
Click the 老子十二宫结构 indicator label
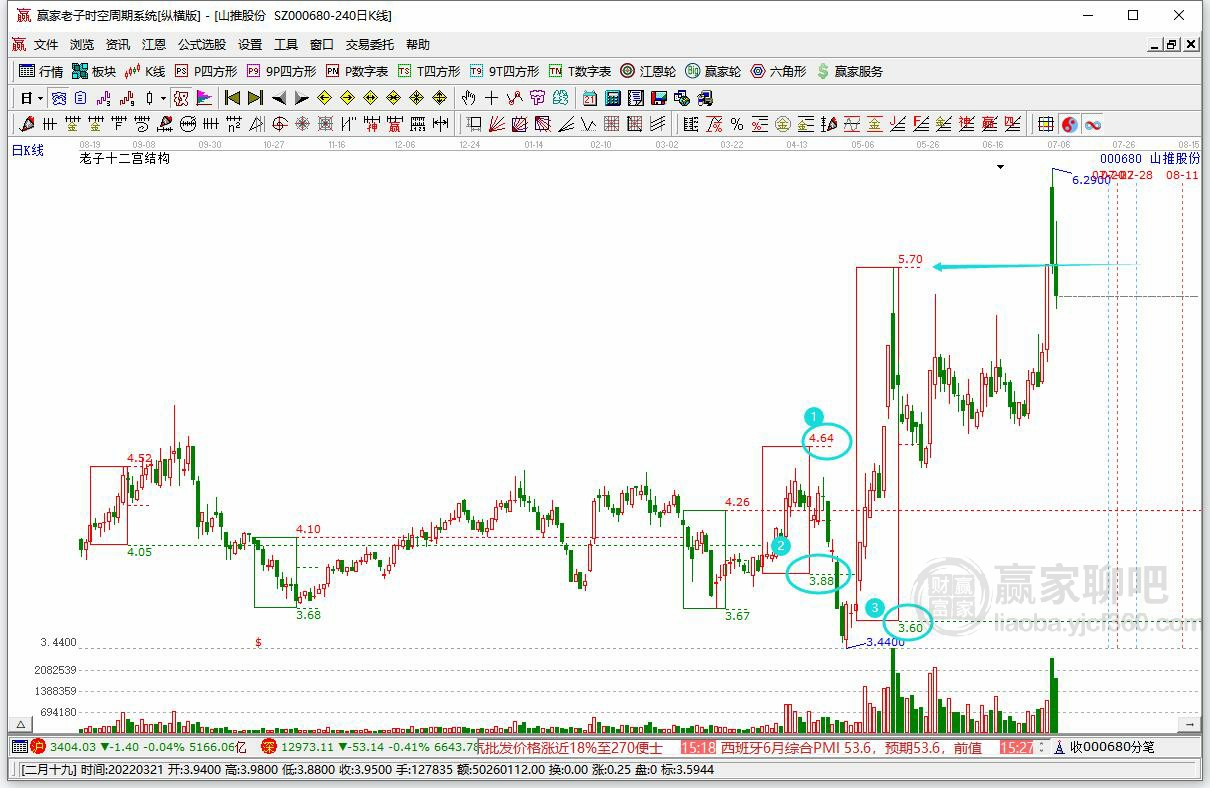tap(125, 158)
